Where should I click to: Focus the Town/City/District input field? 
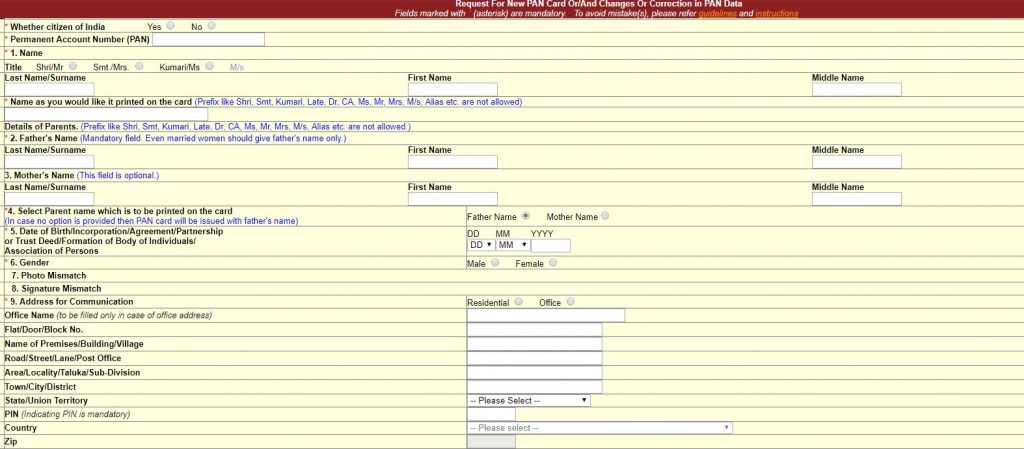coord(534,387)
